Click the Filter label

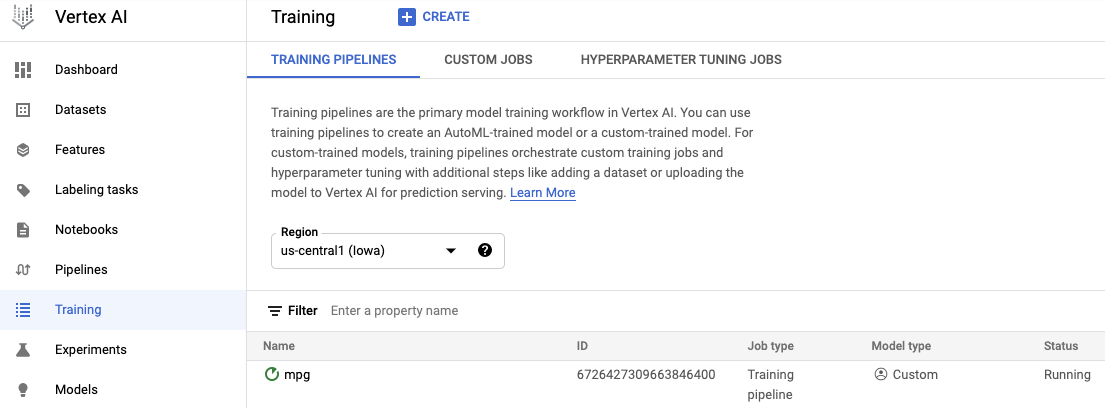pyautogui.click(x=302, y=311)
